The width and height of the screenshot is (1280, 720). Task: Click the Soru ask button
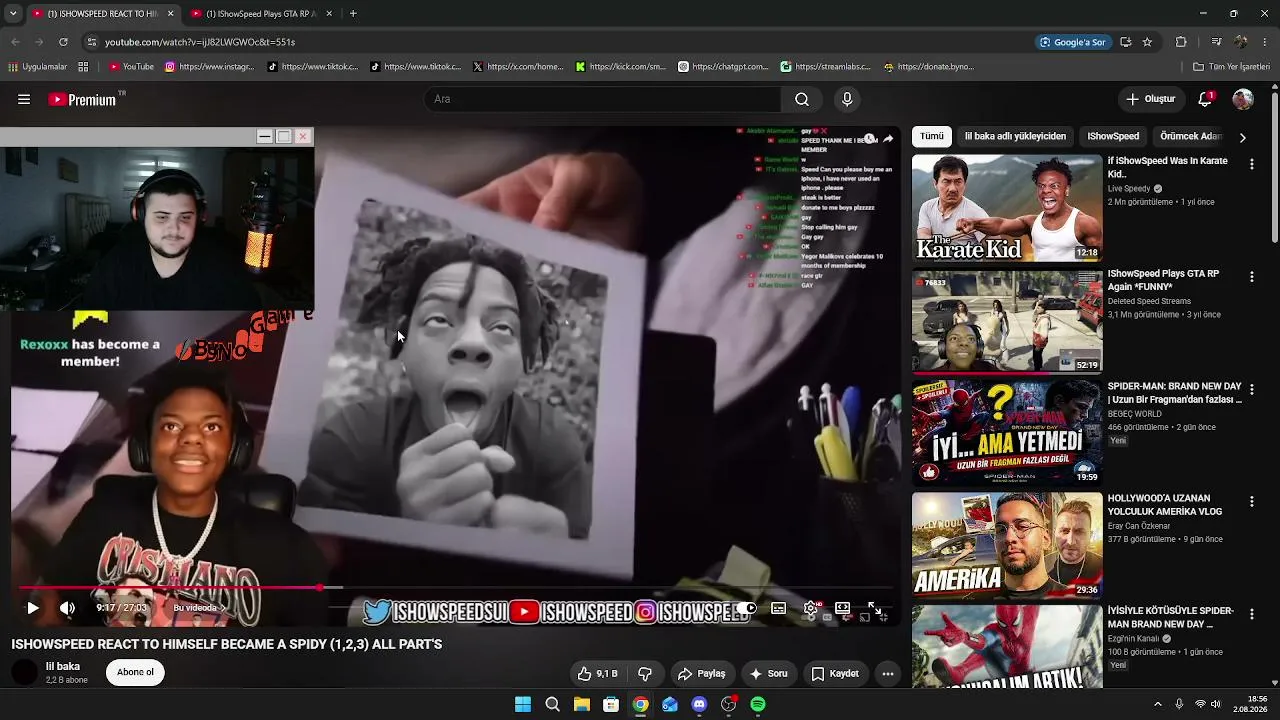pyautogui.click(x=768, y=674)
